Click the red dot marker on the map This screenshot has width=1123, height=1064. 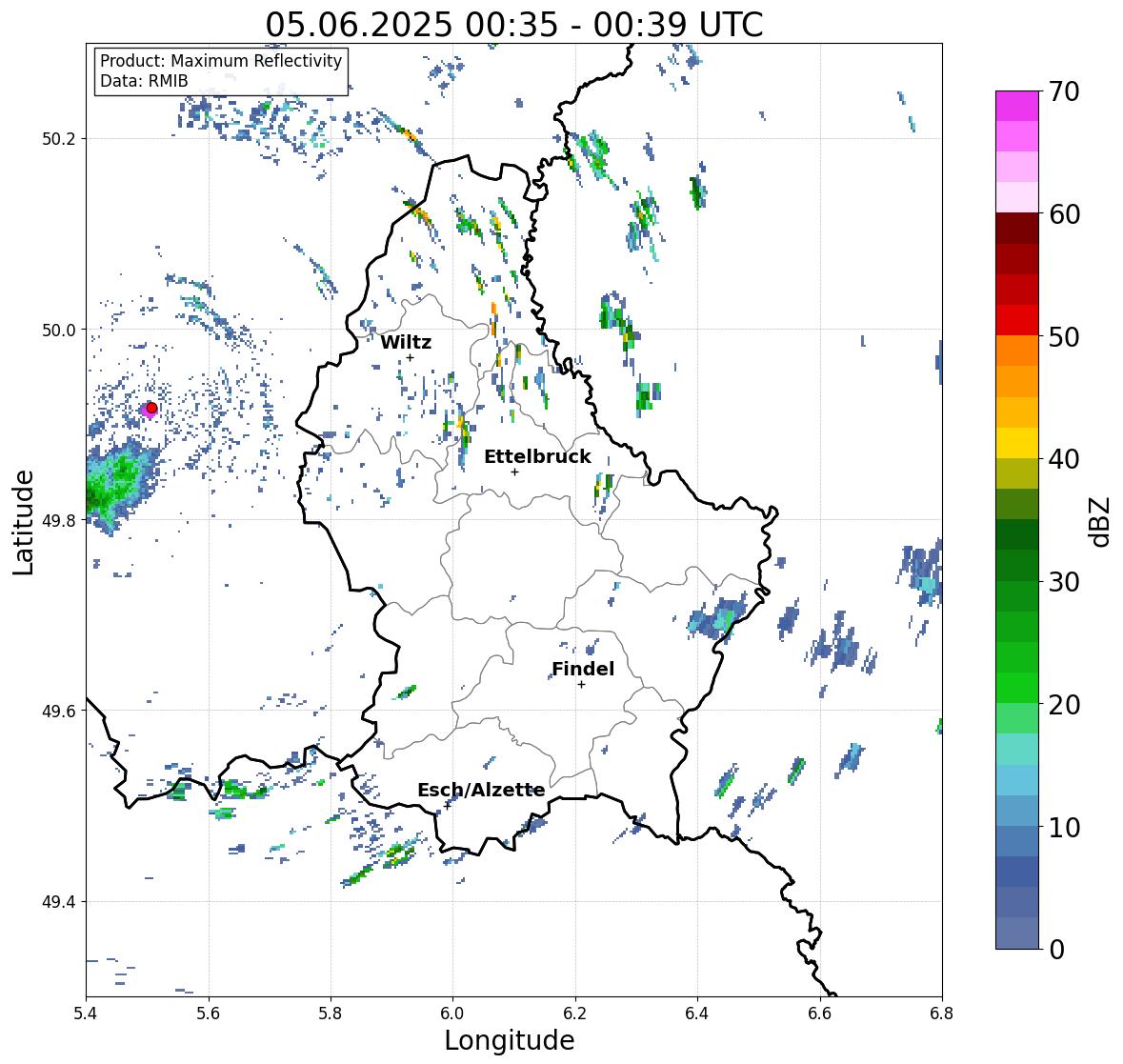(x=151, y=408)
